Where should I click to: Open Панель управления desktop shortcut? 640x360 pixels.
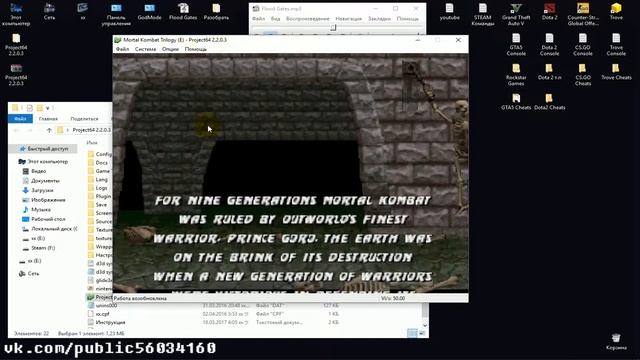[116, 14]
